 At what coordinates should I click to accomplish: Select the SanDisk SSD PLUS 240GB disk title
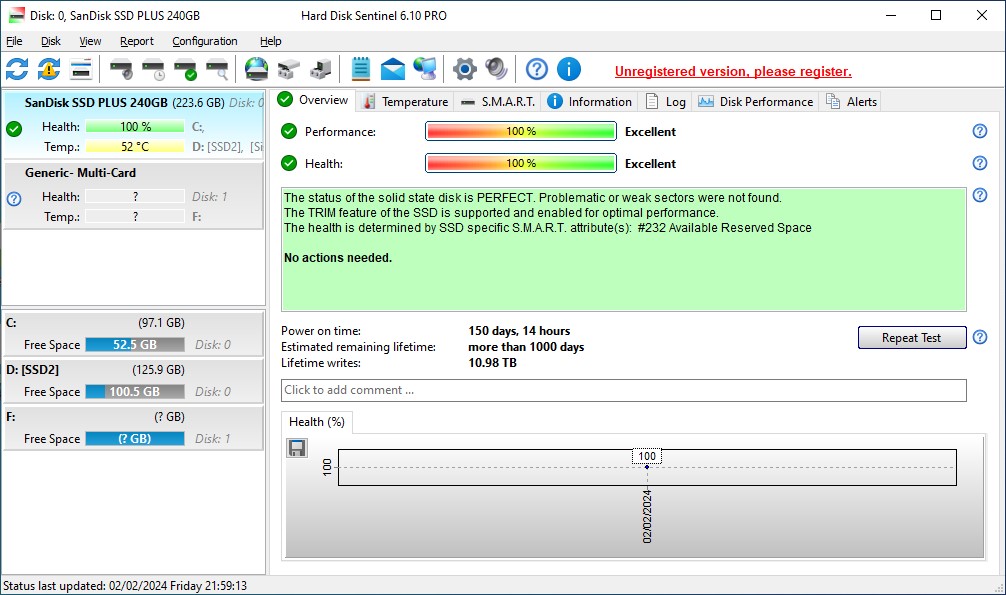coord(96,103)
